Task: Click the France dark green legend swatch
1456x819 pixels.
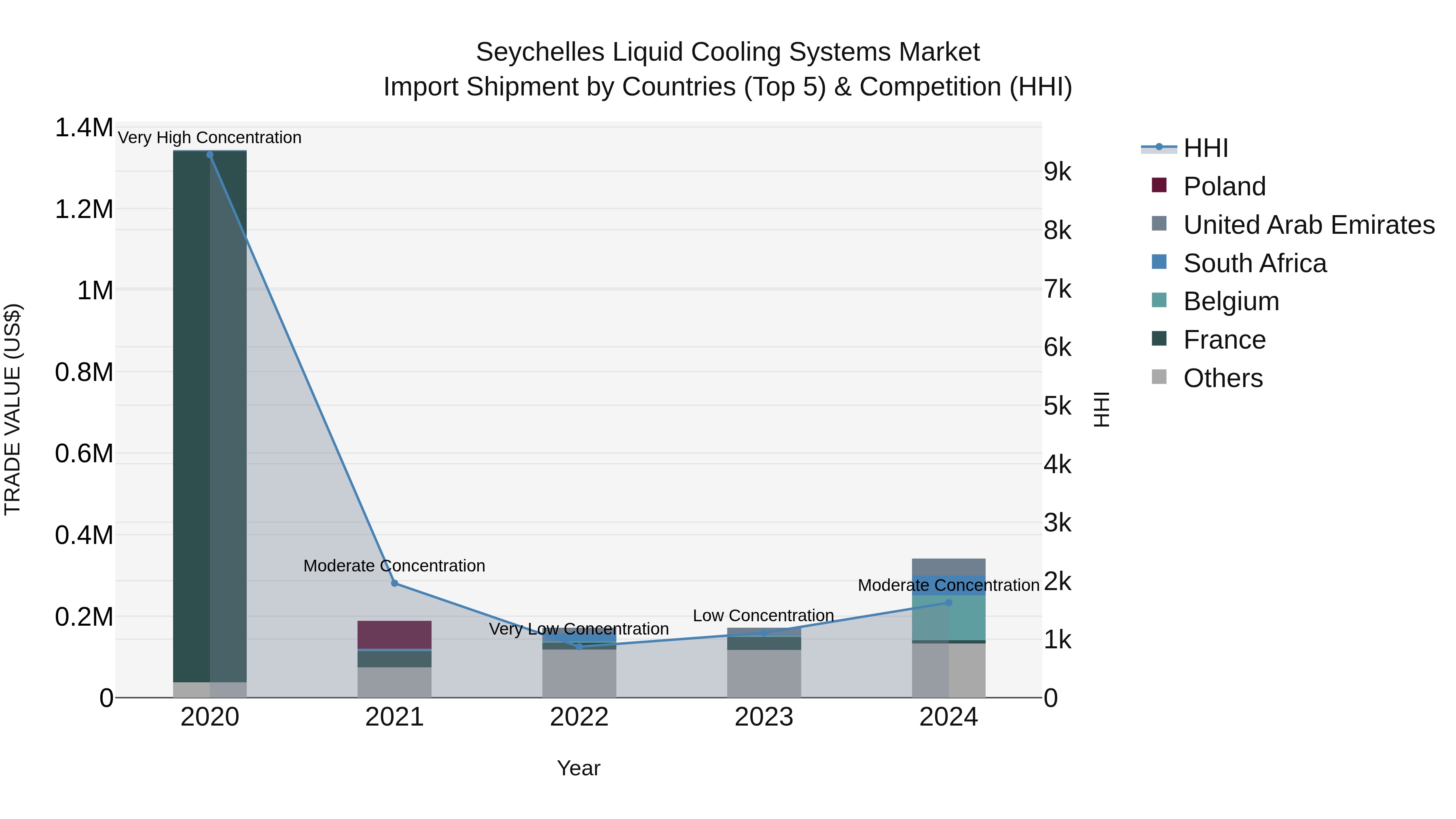Action: click(x=1159, y=338)
